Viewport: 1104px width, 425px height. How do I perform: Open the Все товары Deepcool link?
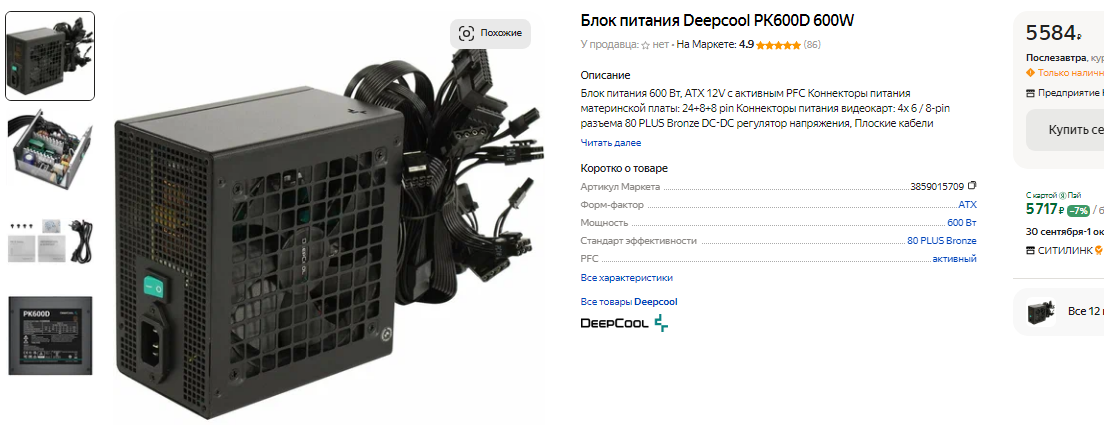pyautogui.click(x=629, y=302)
